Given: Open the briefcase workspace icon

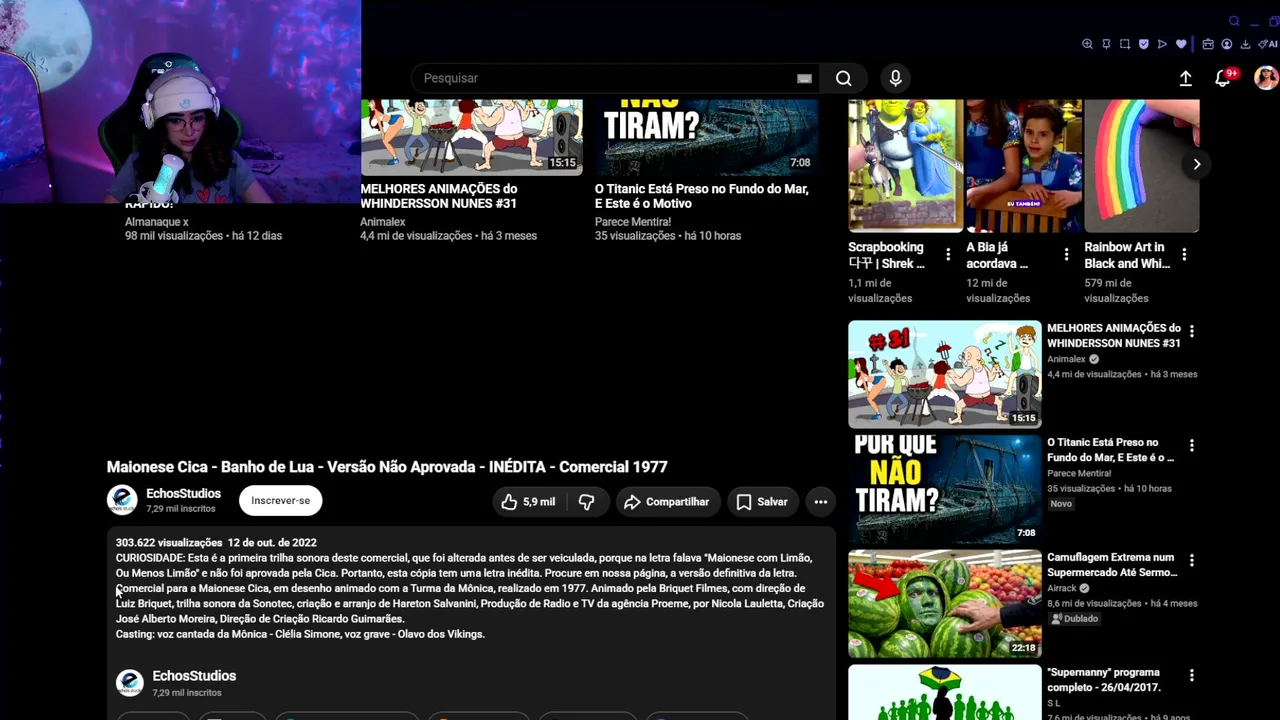Looking at the screenshot, I should tap(1208, 44).
